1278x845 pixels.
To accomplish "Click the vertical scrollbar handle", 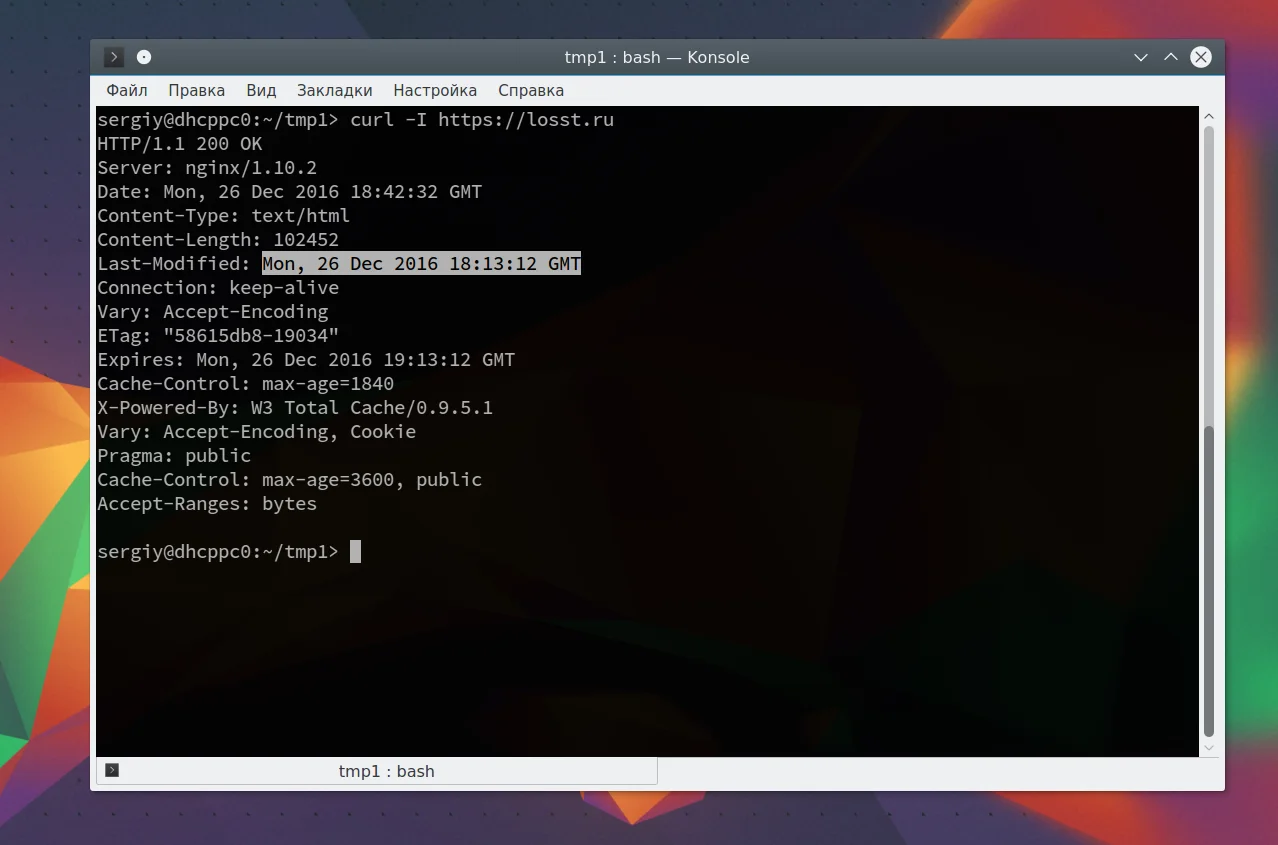I will (x=1209, y=580).
